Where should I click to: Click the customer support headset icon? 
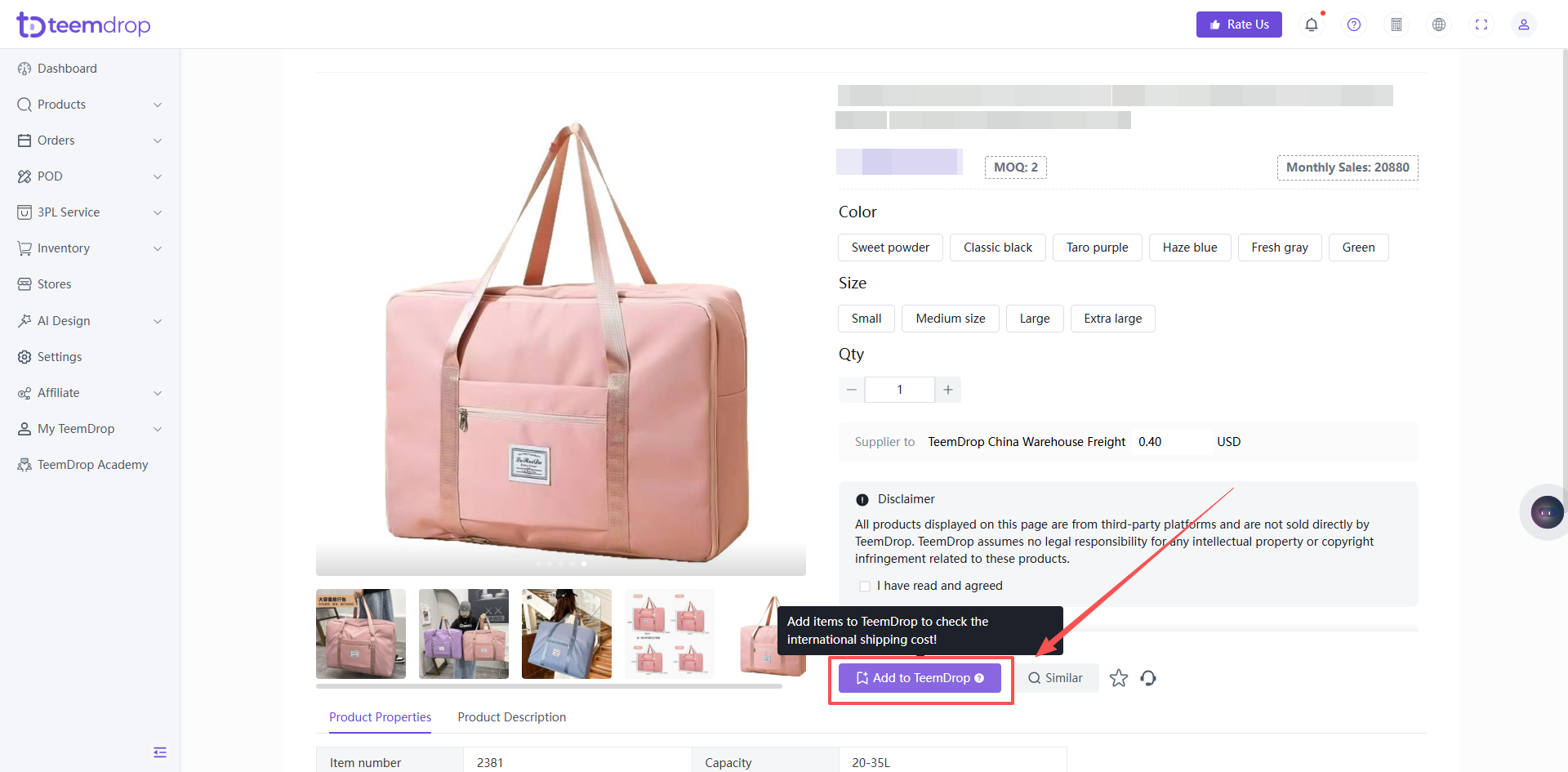(1148, 678)
